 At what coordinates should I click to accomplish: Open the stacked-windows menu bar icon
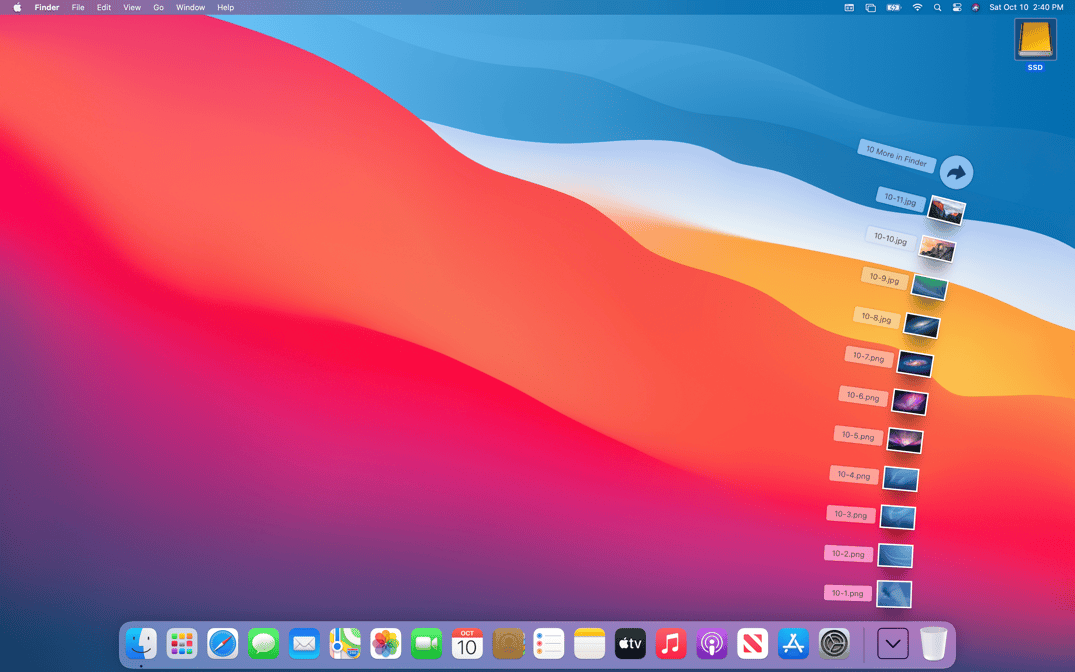pyautogui.click(x=871, y=8)
